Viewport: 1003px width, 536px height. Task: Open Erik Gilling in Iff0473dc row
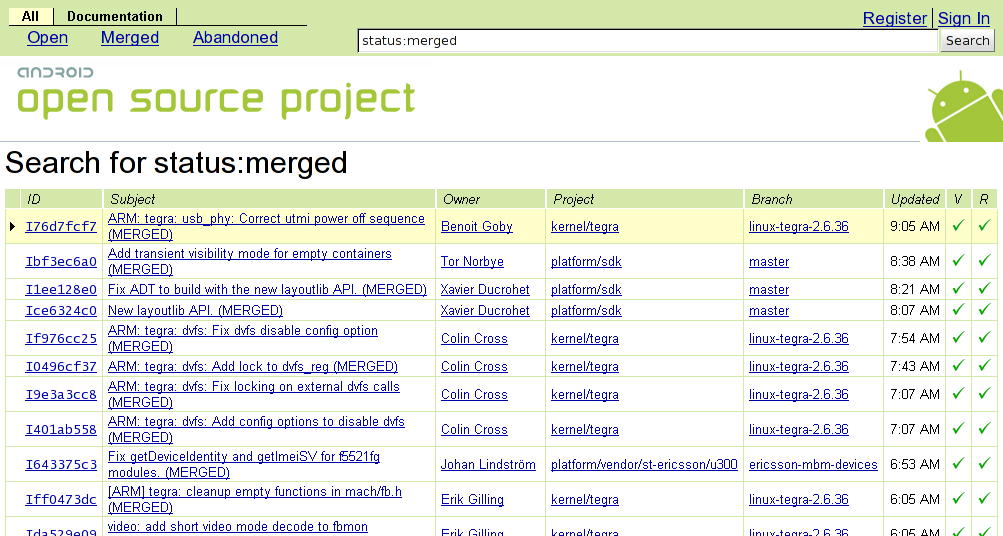[x=472, y=500]
